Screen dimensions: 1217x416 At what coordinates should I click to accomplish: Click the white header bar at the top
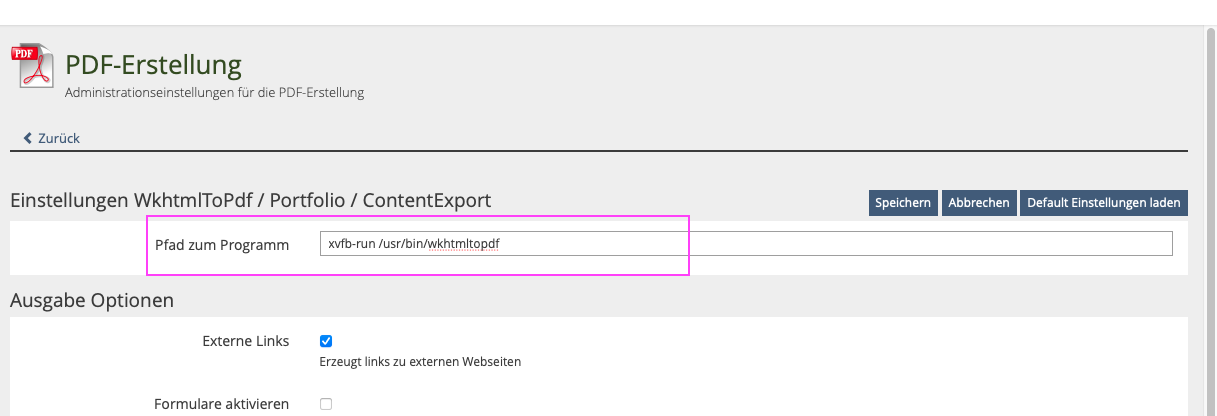[600, 12]
